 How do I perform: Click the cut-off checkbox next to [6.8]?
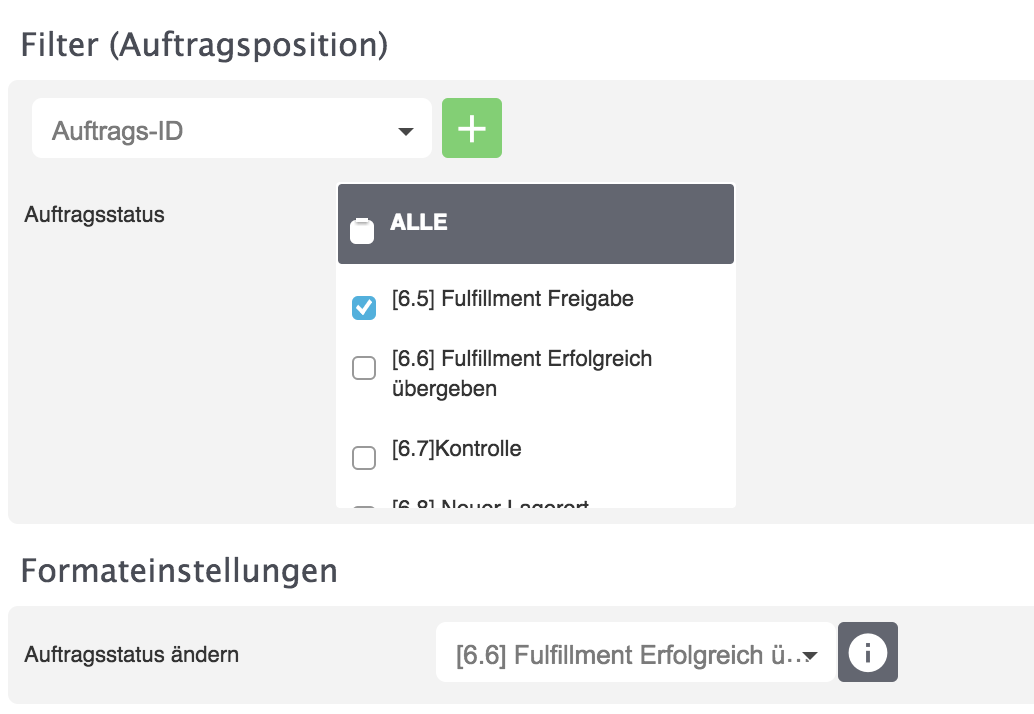pyautogui.click(x=364, y=507)
